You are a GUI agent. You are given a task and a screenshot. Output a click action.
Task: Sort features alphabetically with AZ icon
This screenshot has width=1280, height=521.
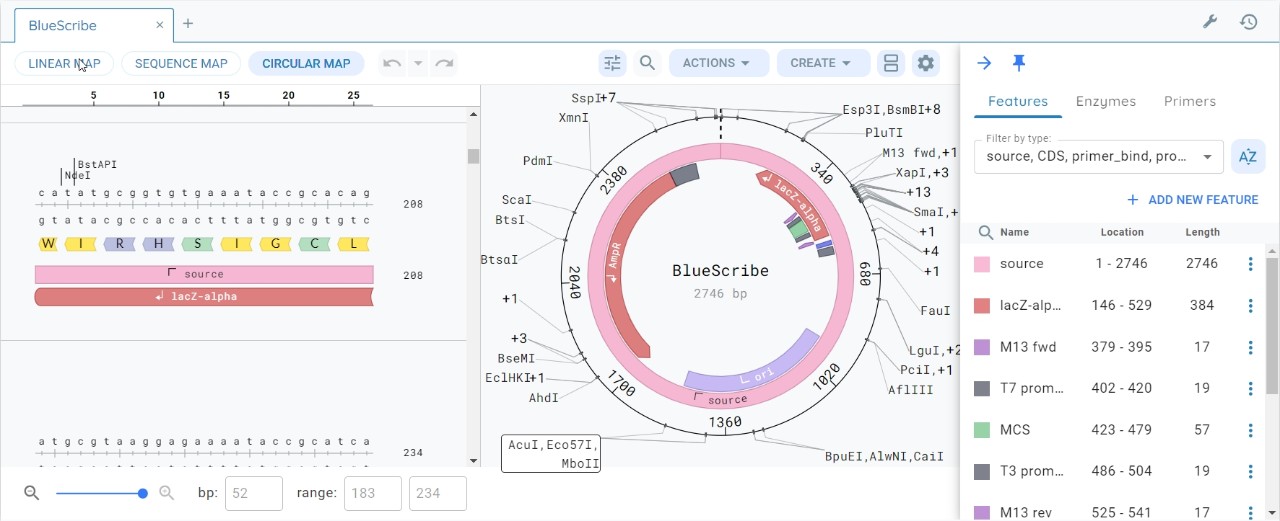[x=1247, y=156]
